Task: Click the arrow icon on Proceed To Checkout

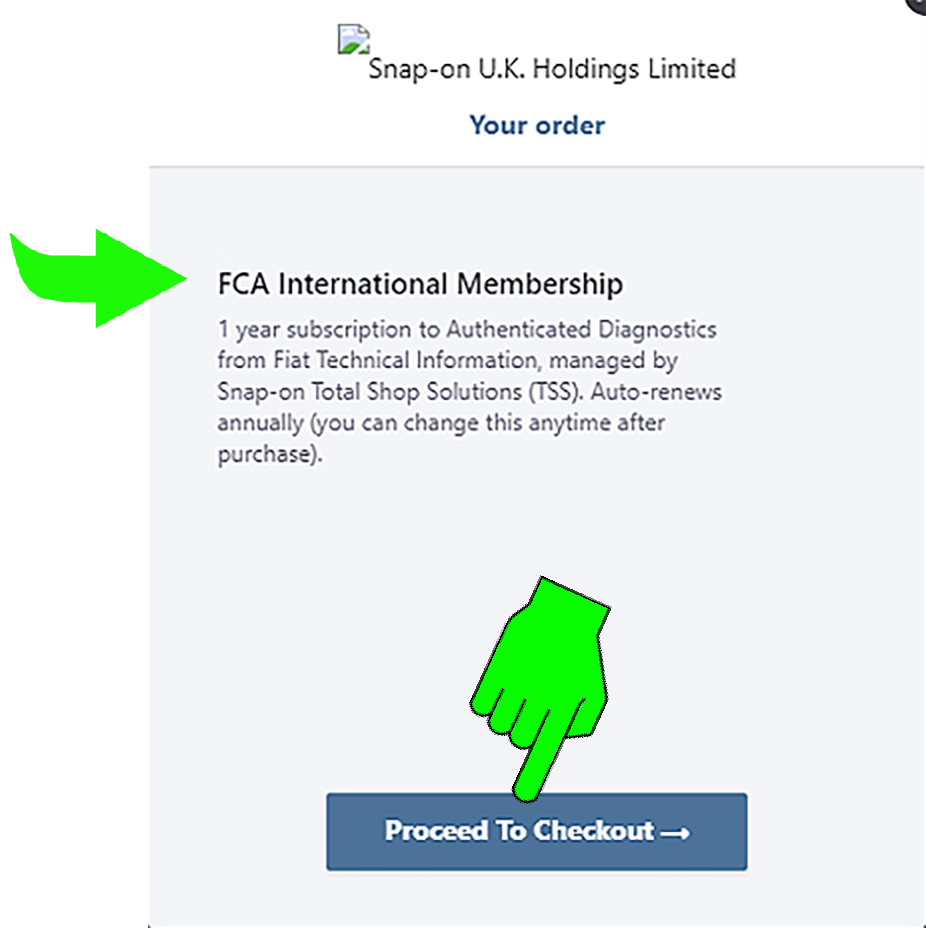Action: pyautogui.click(x=675, y=833)
